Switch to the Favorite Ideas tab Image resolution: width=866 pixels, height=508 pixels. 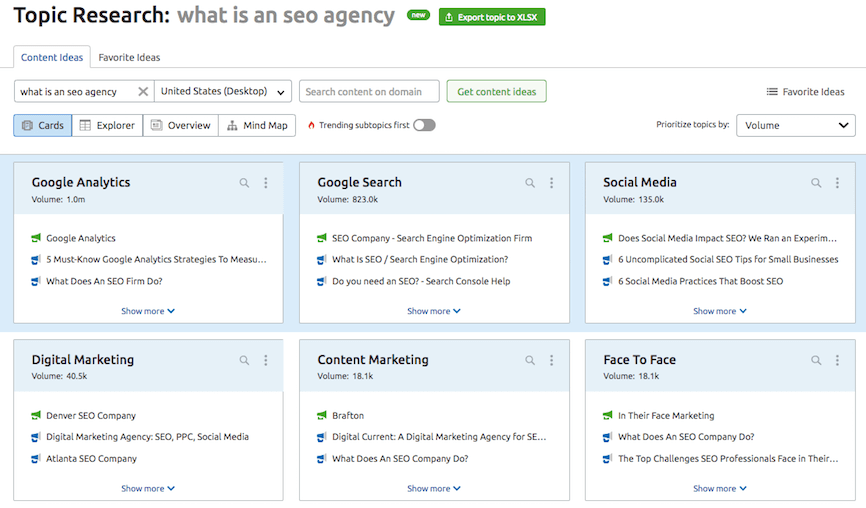click(x=129, y=57)
